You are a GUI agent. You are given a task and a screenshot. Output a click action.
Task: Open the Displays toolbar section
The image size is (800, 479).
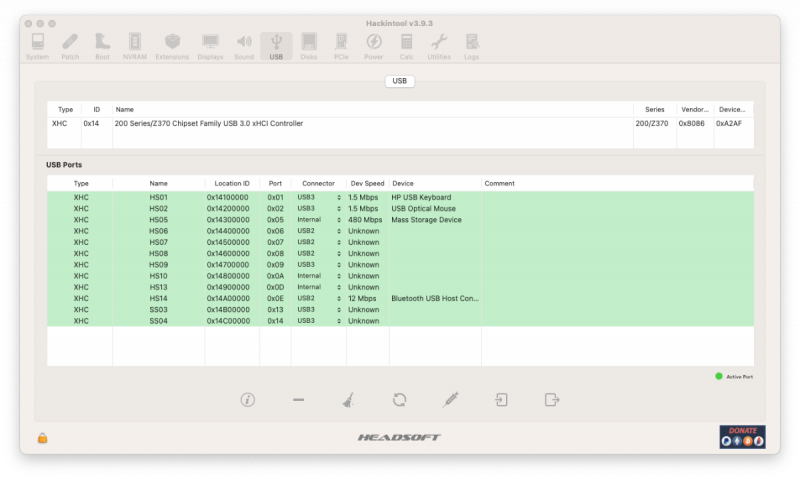210,46
